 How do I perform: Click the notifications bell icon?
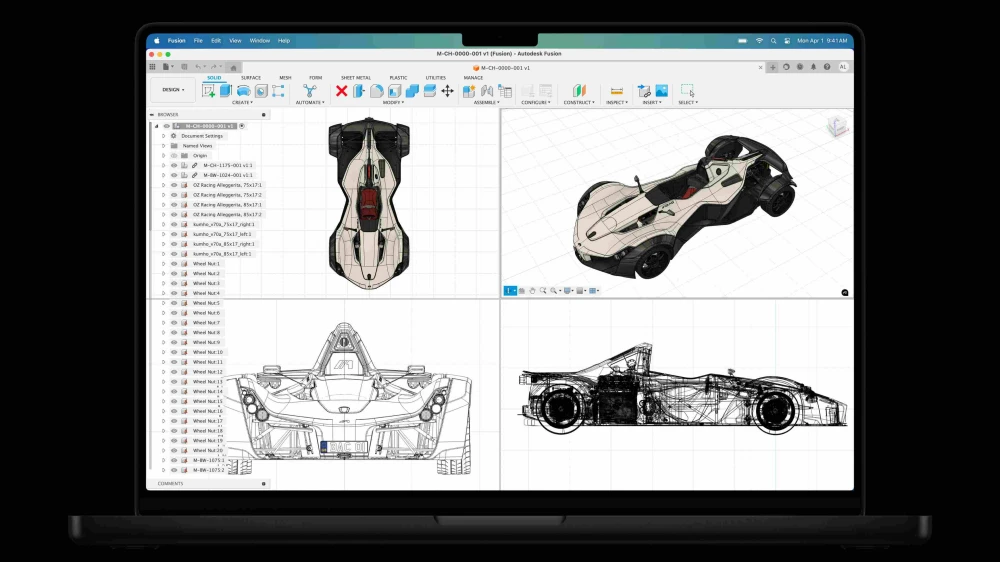(x=813, y=66)
